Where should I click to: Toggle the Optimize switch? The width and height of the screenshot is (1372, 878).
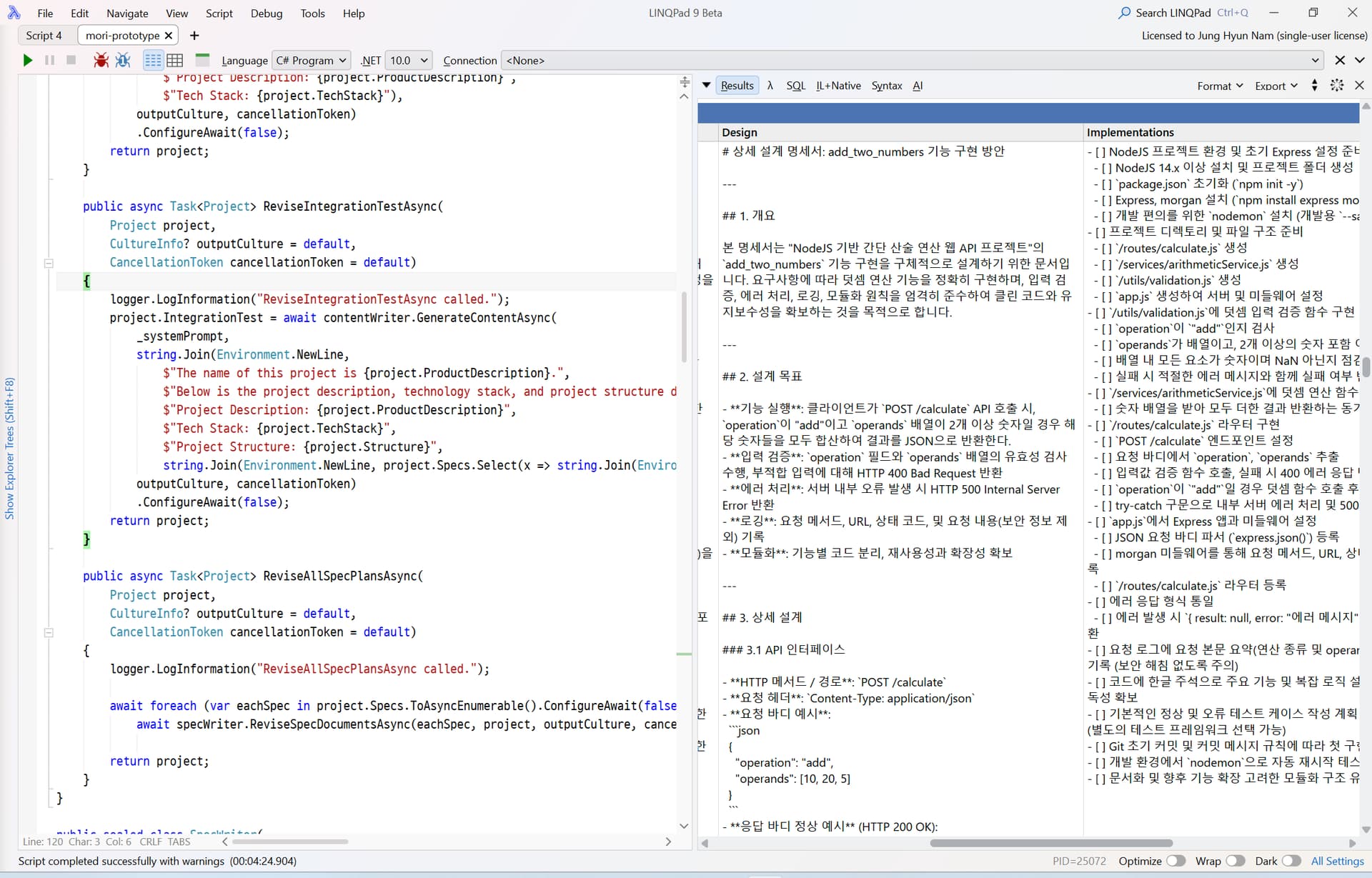(x=1175, y=861)
